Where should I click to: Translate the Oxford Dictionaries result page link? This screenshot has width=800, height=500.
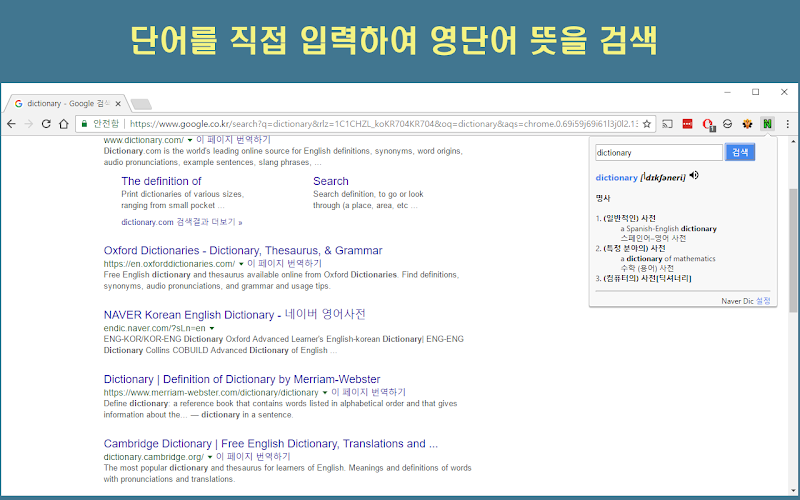tap(284, 263)
